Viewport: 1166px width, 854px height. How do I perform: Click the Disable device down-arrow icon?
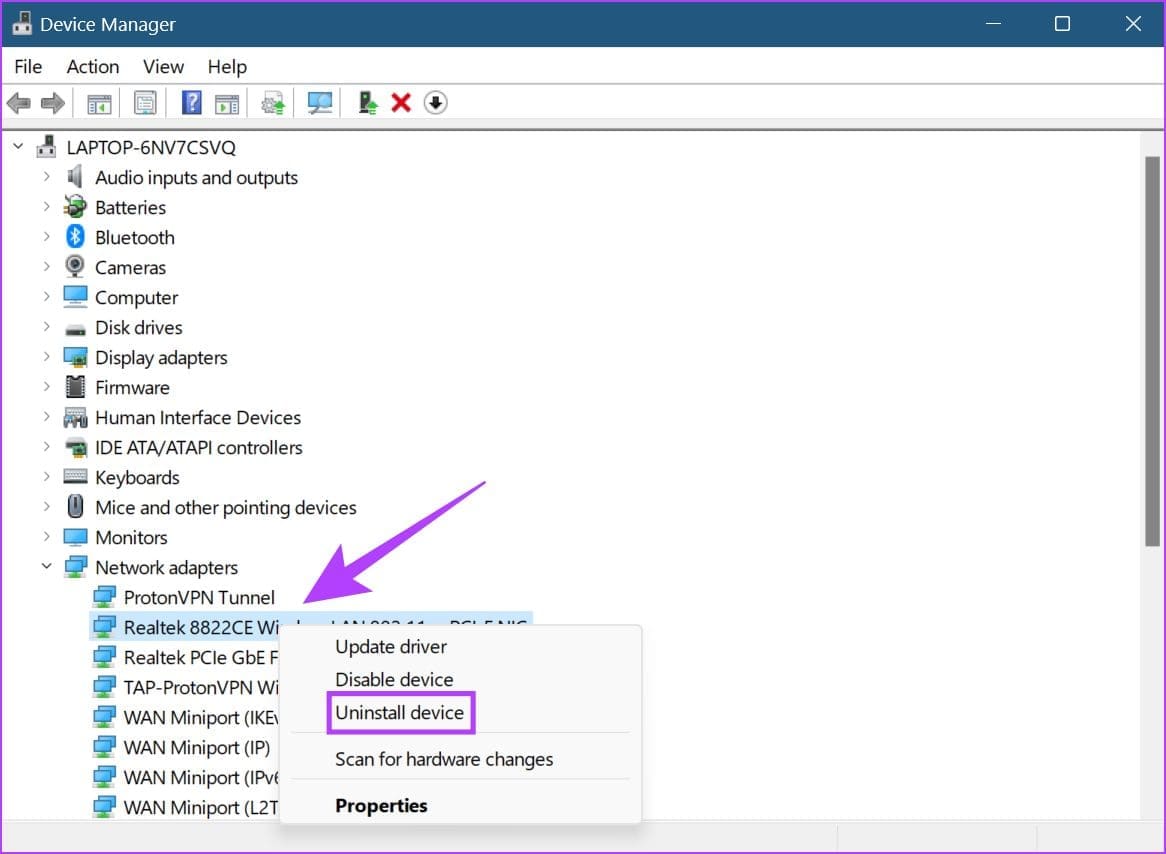pos(435,103)
